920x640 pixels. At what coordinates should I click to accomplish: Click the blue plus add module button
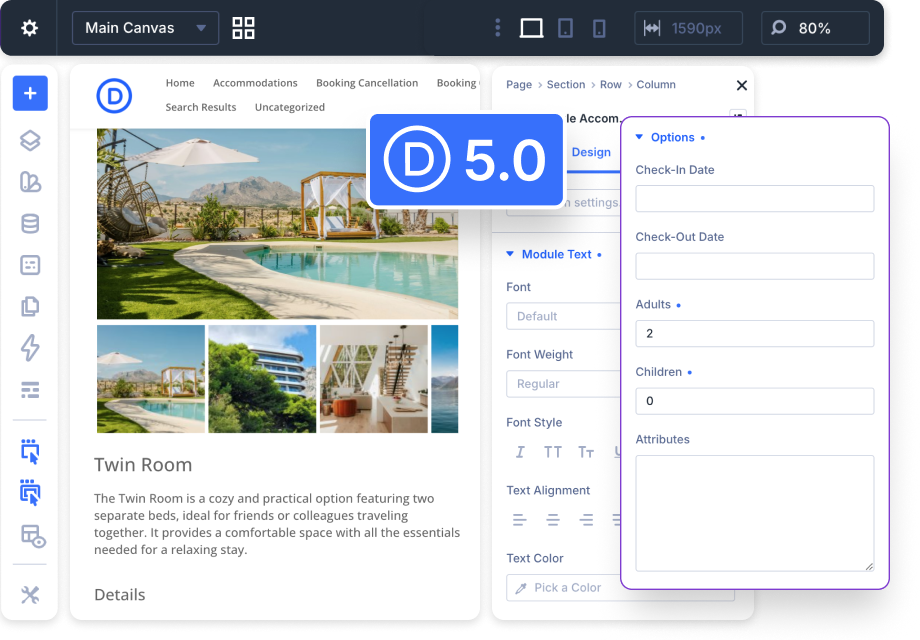click(x=30, y=93)
